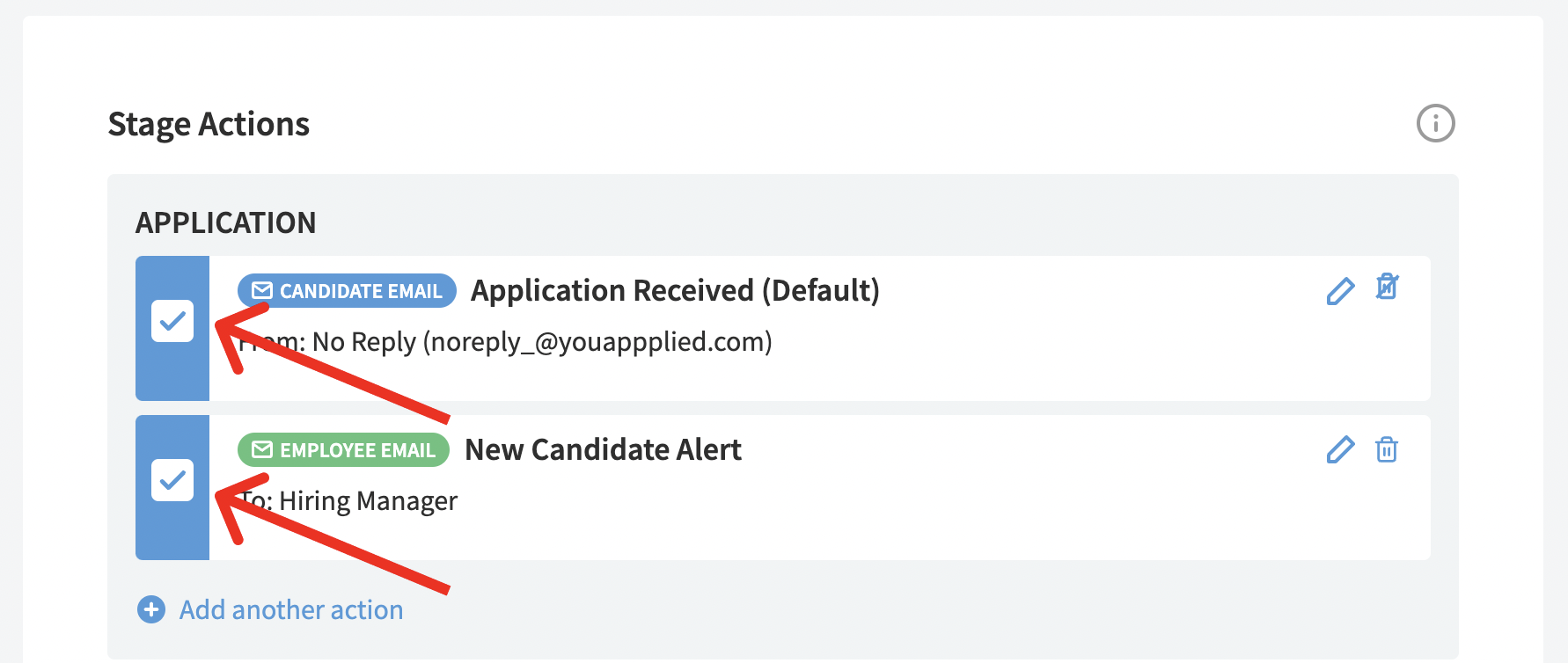Click the blue strip below Employee Email checkbox

coord(172,532)
